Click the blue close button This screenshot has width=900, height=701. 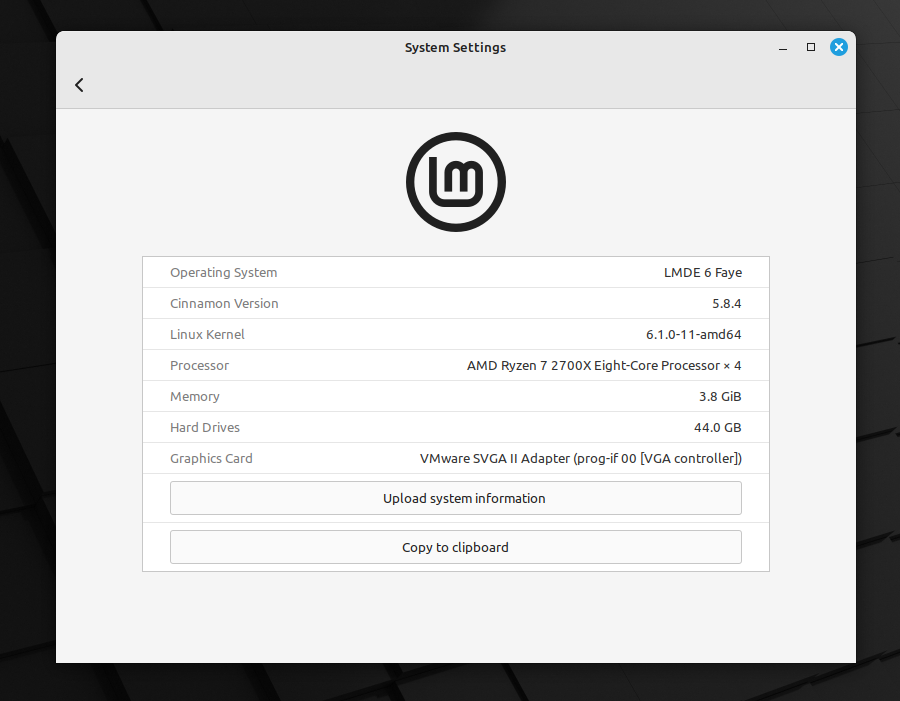point(838,46)
